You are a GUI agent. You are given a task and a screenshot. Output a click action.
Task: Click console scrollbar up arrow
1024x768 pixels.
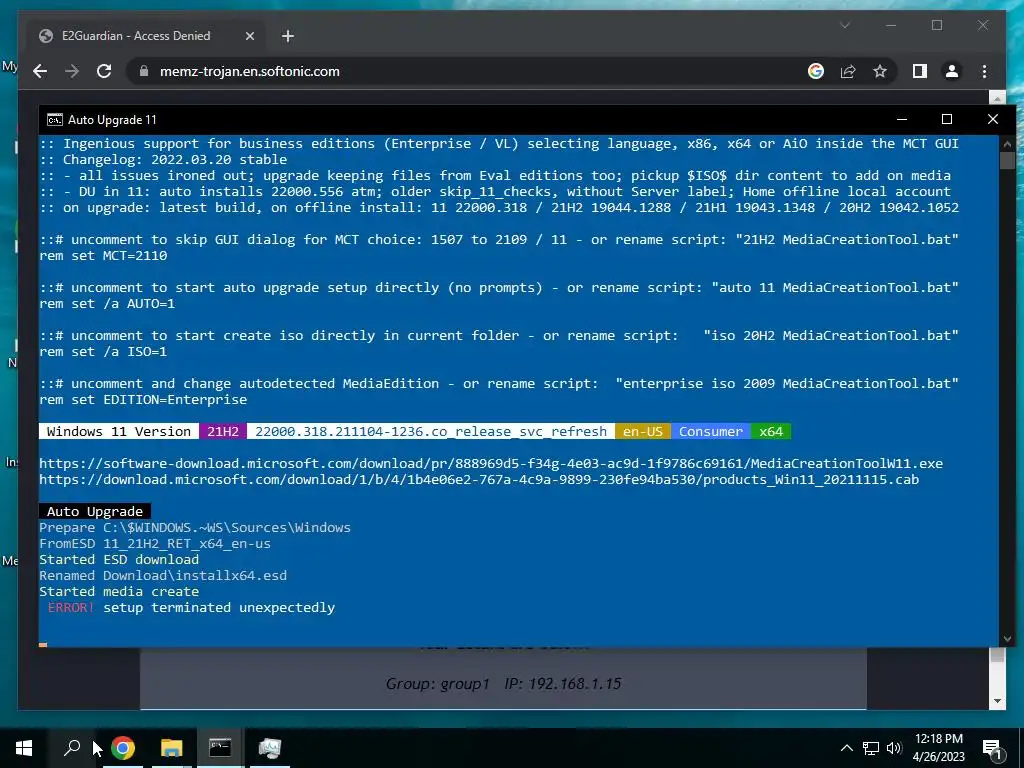pyautogui.click(x=1007, y=144)
